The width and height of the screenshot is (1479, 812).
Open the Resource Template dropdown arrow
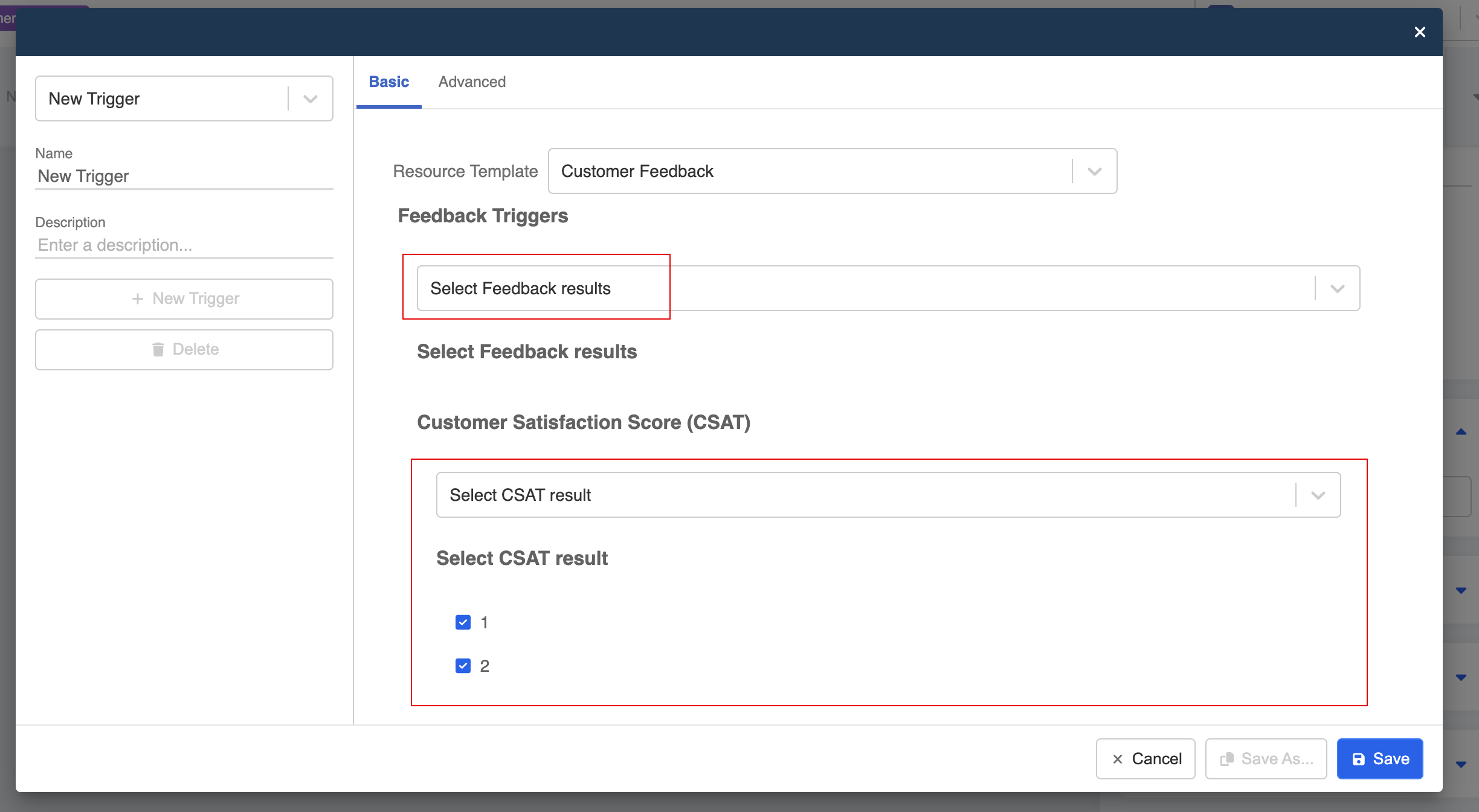1094,172
